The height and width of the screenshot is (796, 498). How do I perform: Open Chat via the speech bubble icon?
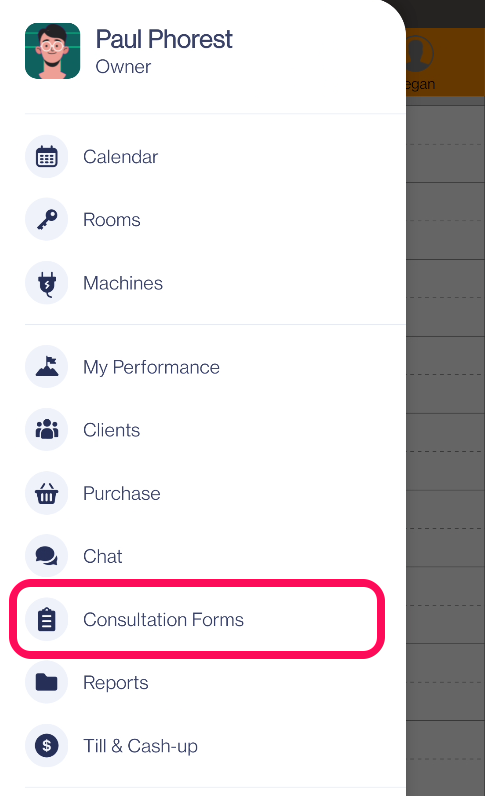46,556
